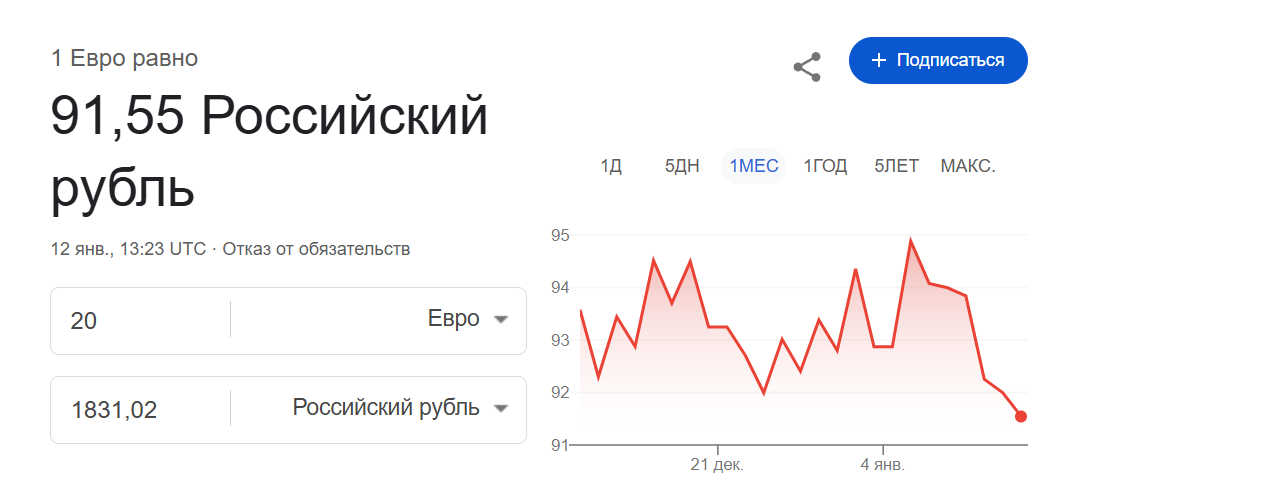Select the 1Д chart range
This screenshot has height=494, width=1276.
(x=611, y=167)
